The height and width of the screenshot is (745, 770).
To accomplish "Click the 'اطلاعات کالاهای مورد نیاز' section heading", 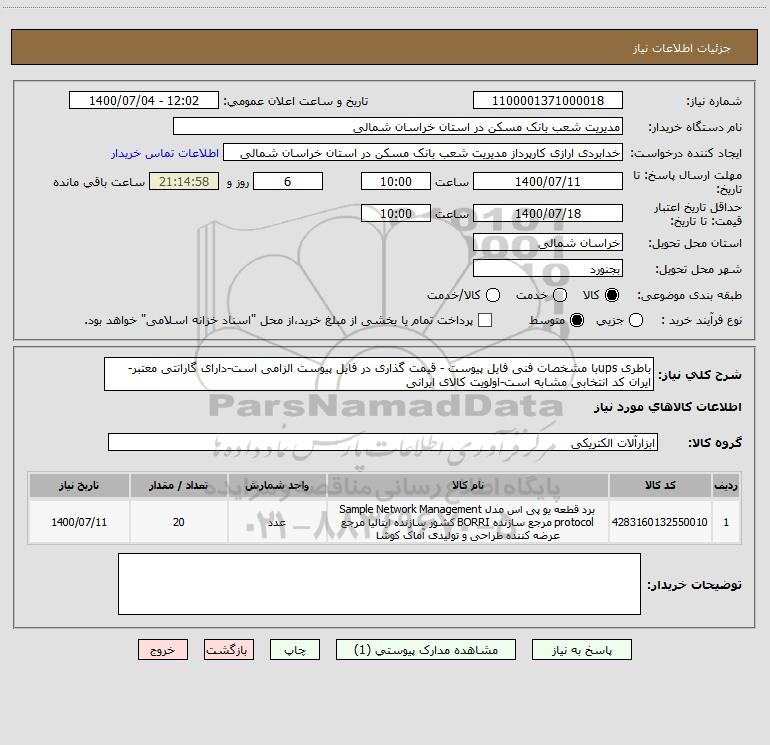I will tap(667, 407).
